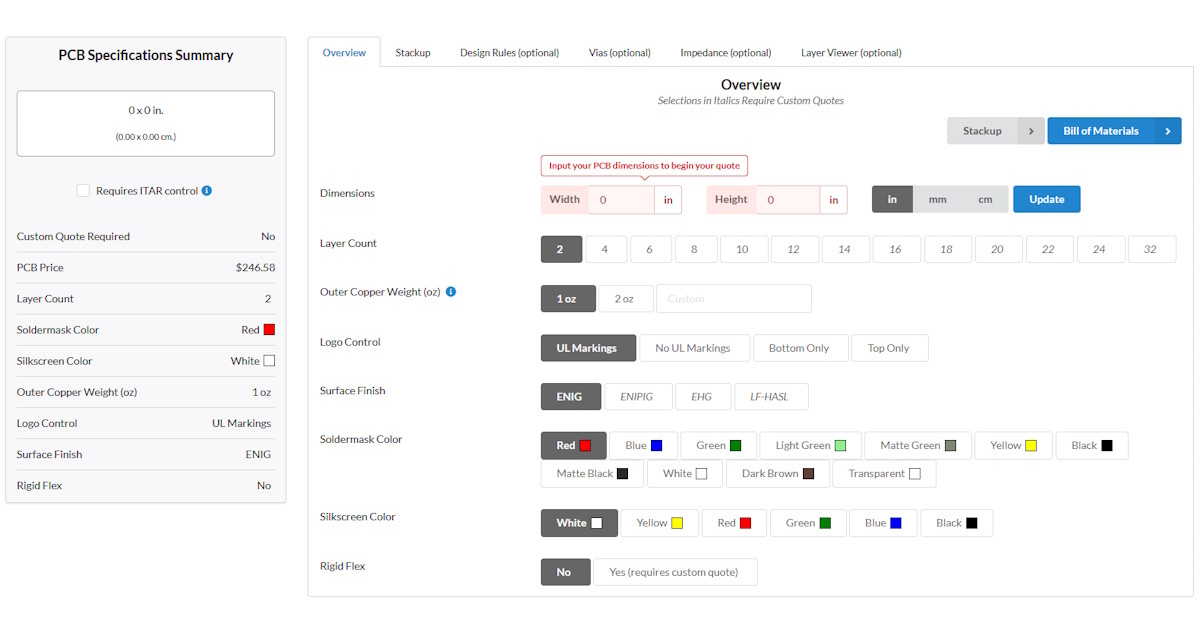This screenshot has height=630, width=1200.
Task: Enable Rigid Flex with custom quote option
Action: coord(675,571)
